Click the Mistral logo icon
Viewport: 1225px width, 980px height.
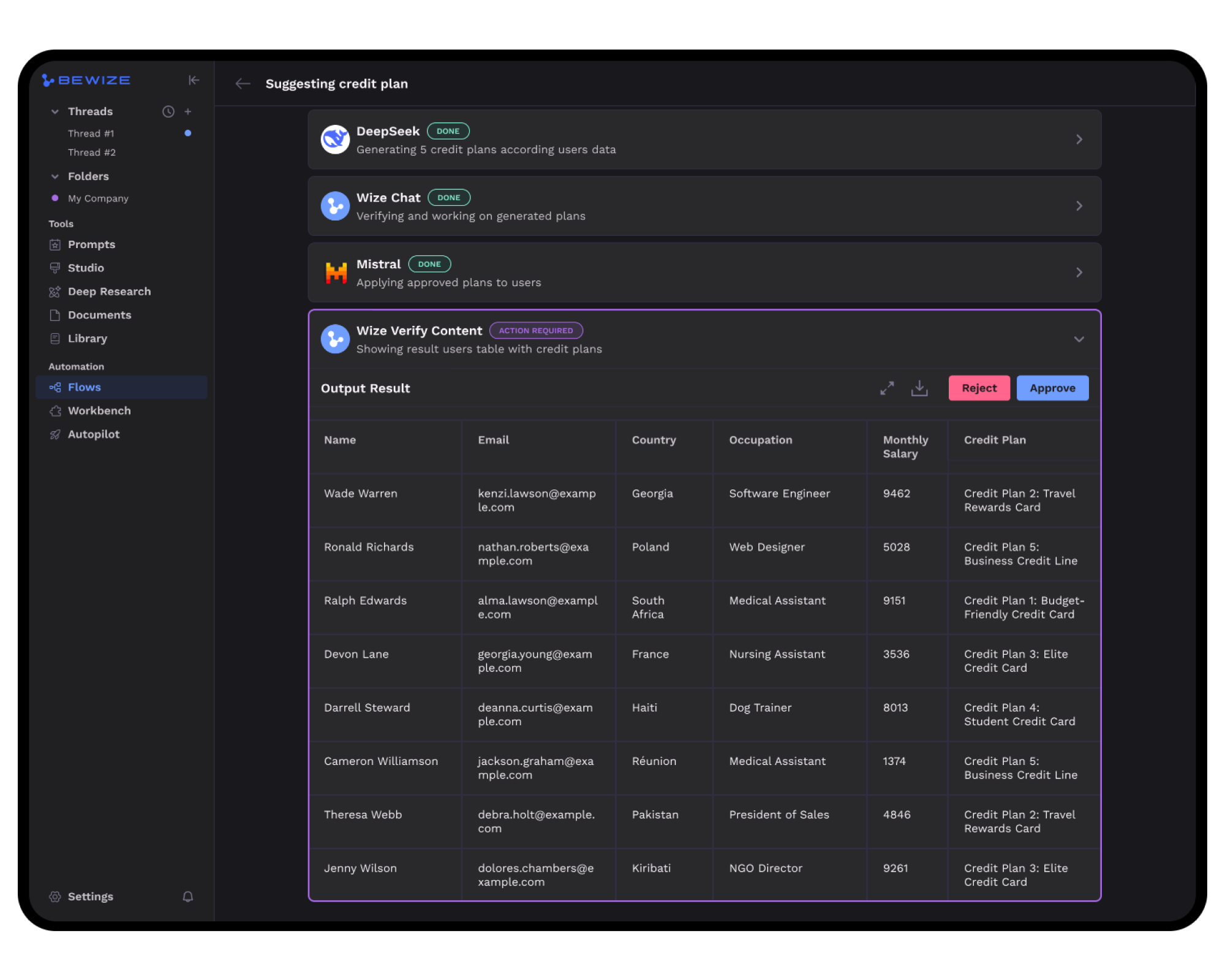335,273
